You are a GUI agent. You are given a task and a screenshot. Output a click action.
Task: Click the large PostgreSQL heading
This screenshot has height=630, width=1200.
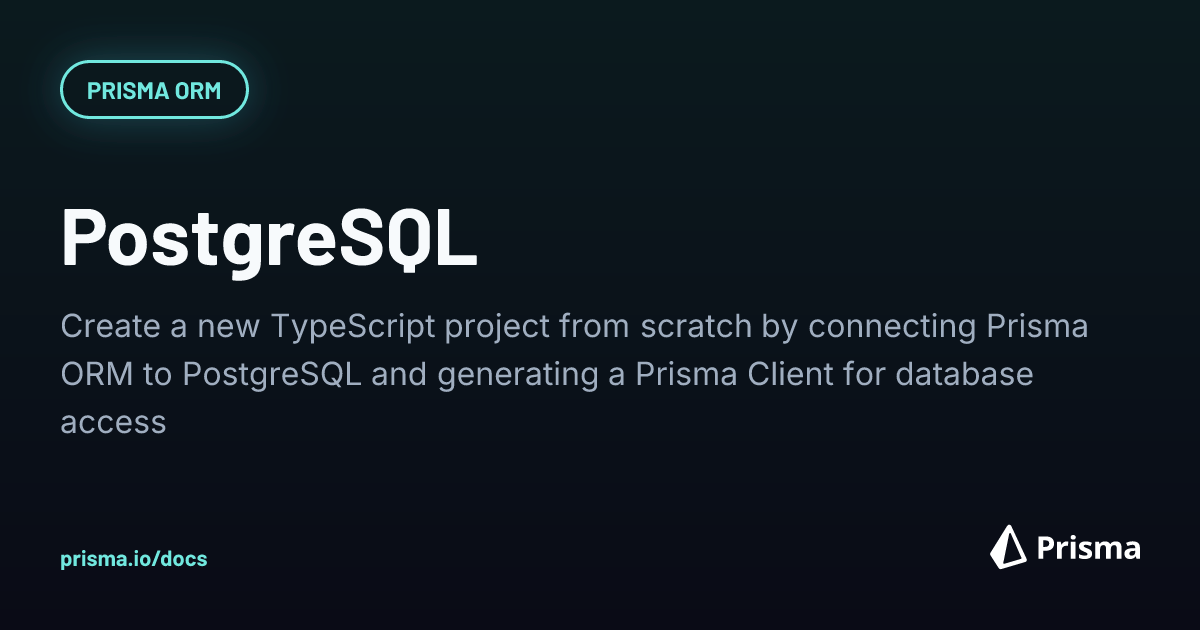[x=269, y=238]
